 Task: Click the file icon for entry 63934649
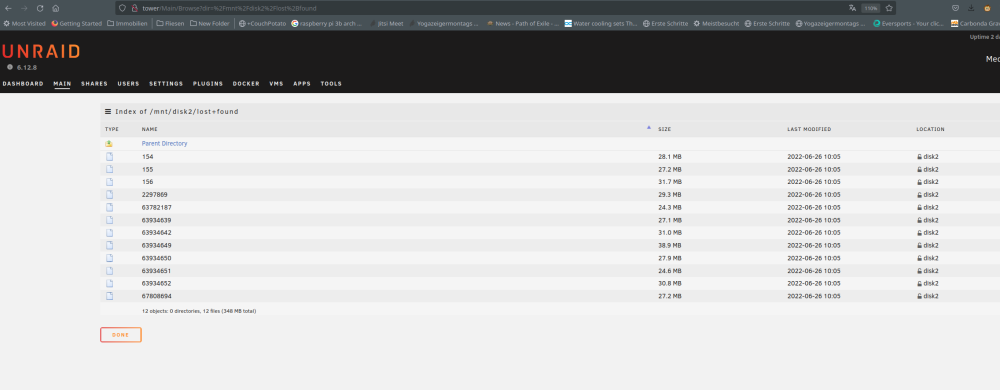click(109, 245)
